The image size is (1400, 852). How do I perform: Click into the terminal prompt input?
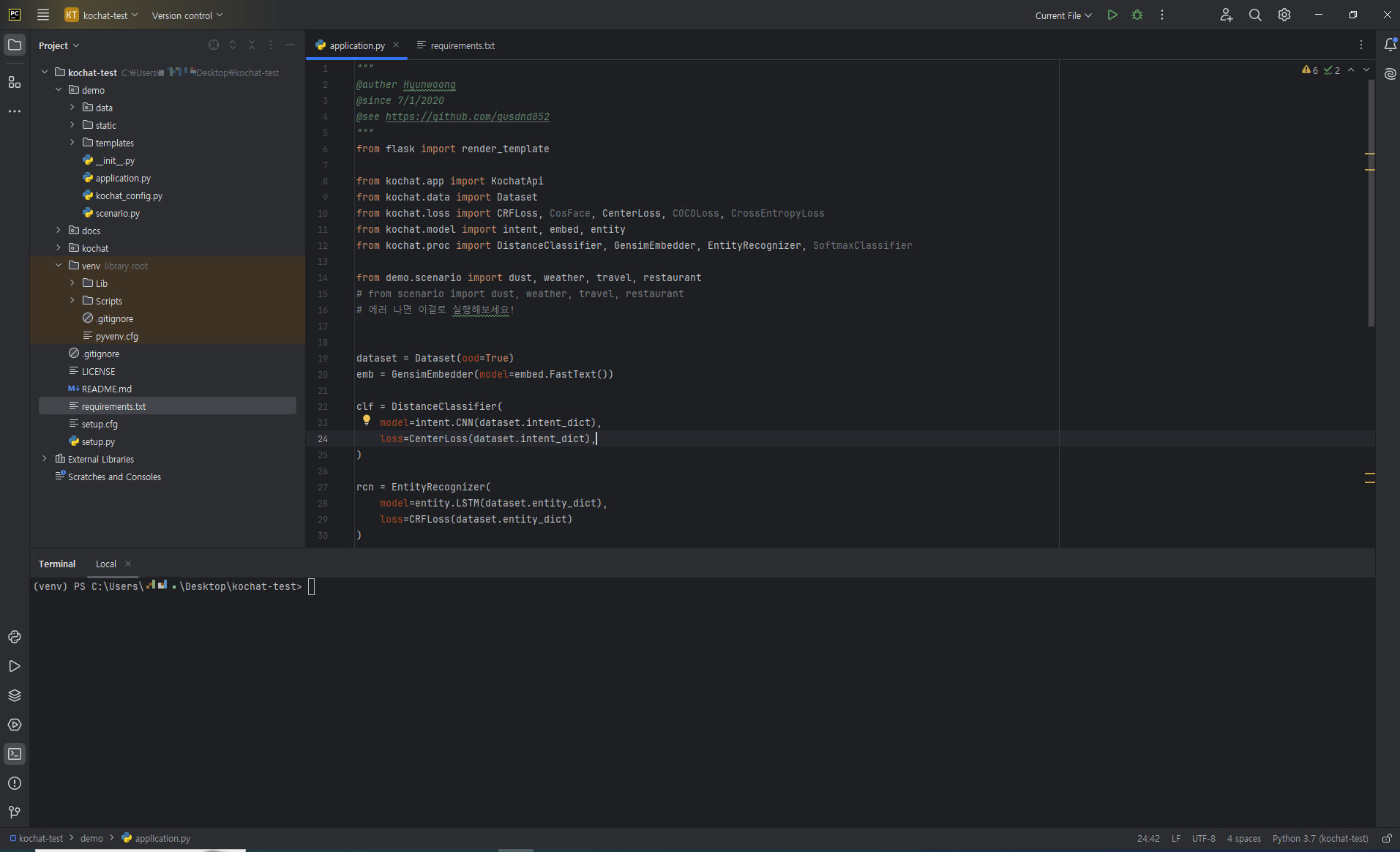pos(311,586)
